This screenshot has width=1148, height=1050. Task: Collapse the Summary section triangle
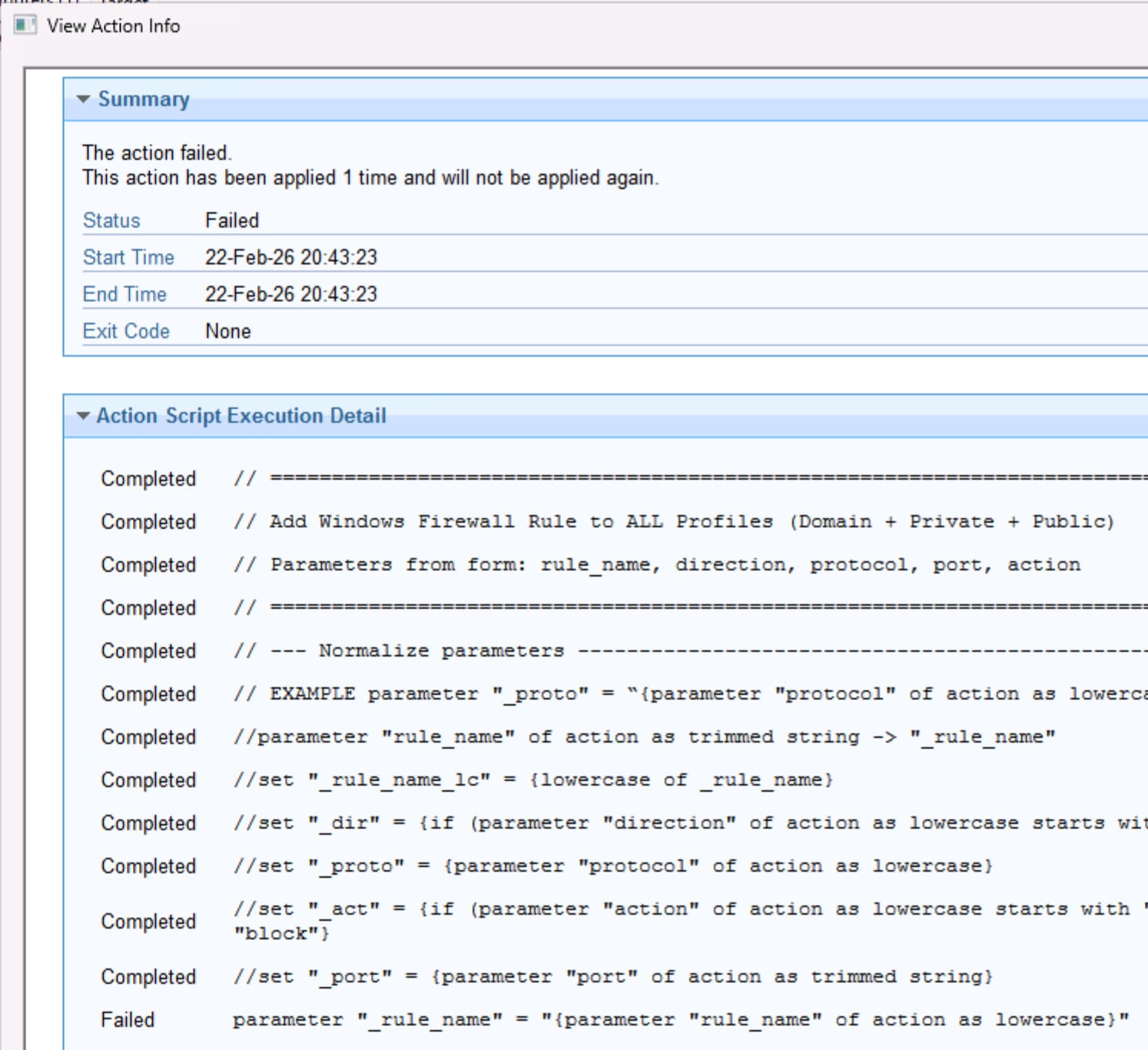83,99
